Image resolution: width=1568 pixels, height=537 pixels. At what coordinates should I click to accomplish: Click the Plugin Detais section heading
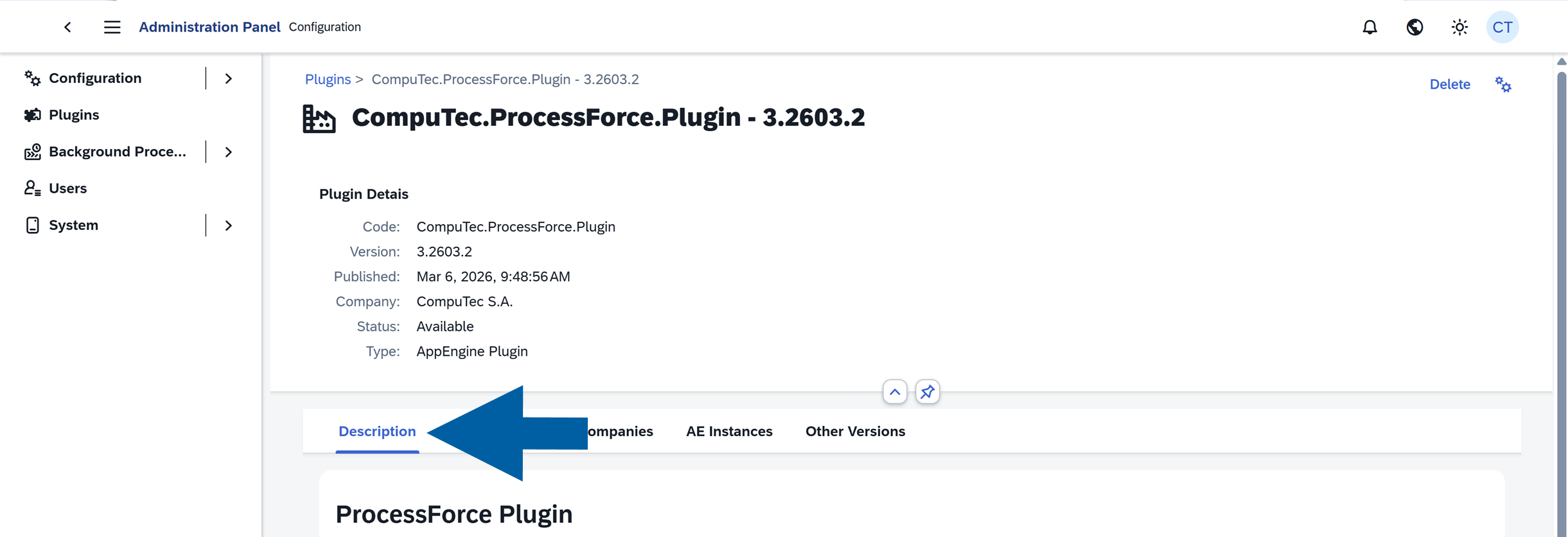point(364,194)
